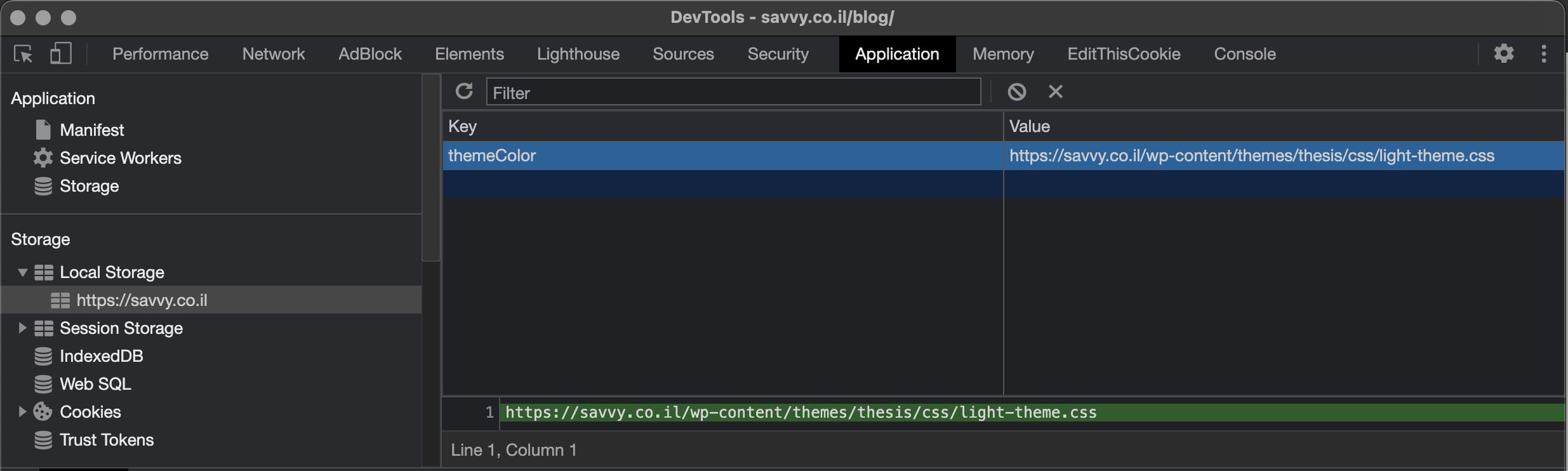This screenshot has width=1568, height=471.
Task: Open the Memory tab
Action: pos(1003,54)
